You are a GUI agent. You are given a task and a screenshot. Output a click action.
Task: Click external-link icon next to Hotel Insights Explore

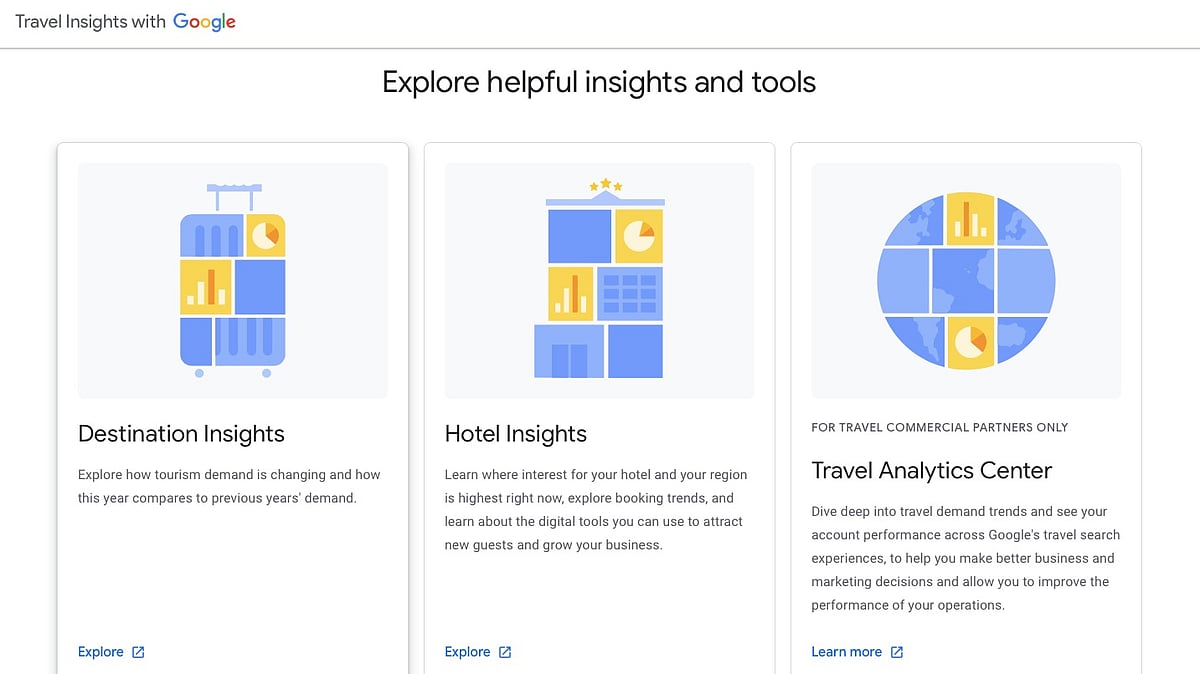(x=507, y=652)
